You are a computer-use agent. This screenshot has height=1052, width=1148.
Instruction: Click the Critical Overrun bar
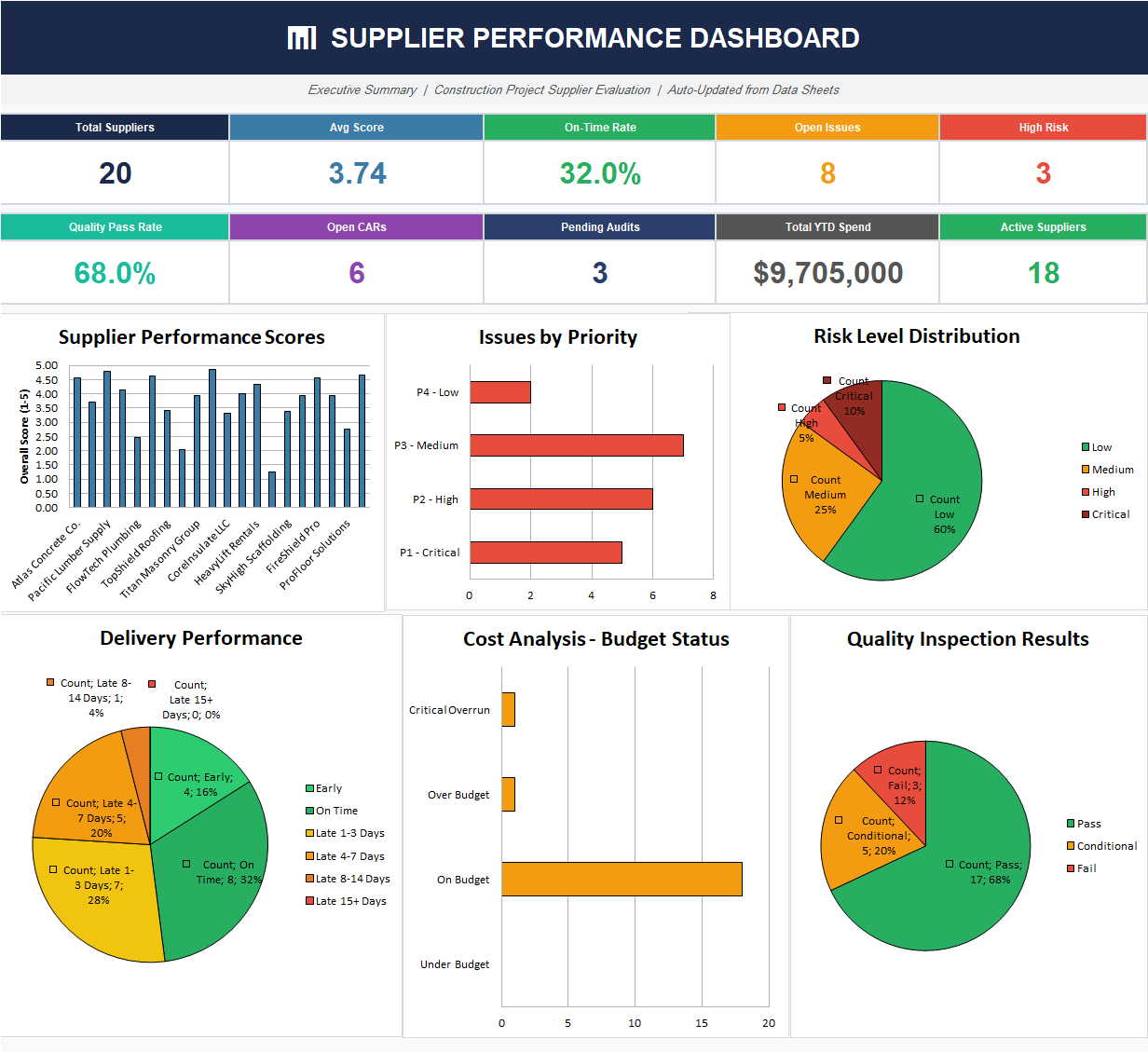tap(508, 709)
